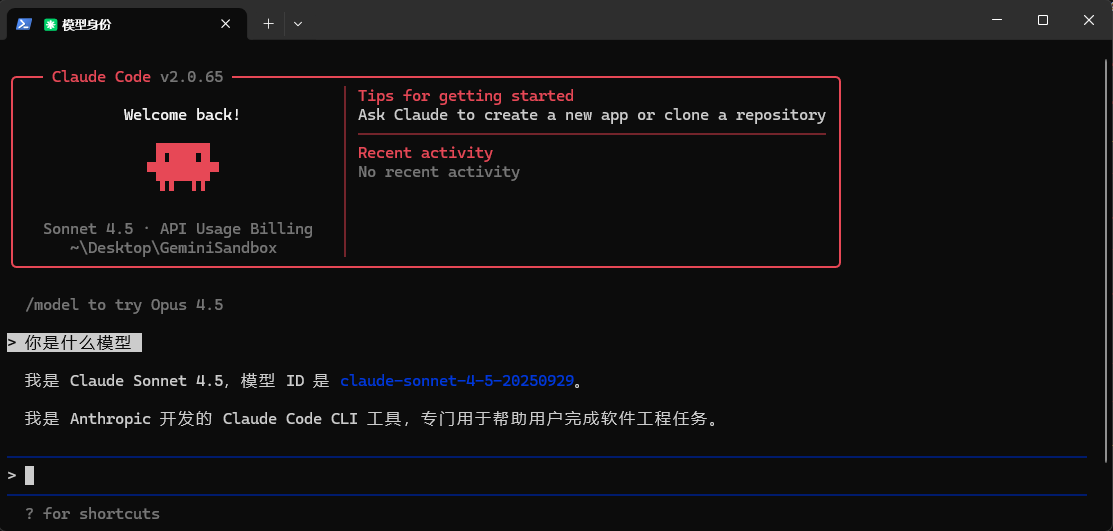Click the PowerShell icon in the tab
Screen dimensions: 1113x531
(24, 24)
